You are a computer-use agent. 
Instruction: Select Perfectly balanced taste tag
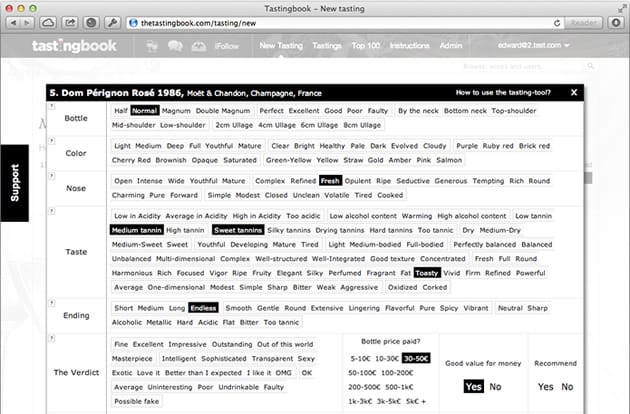[484, 244]
